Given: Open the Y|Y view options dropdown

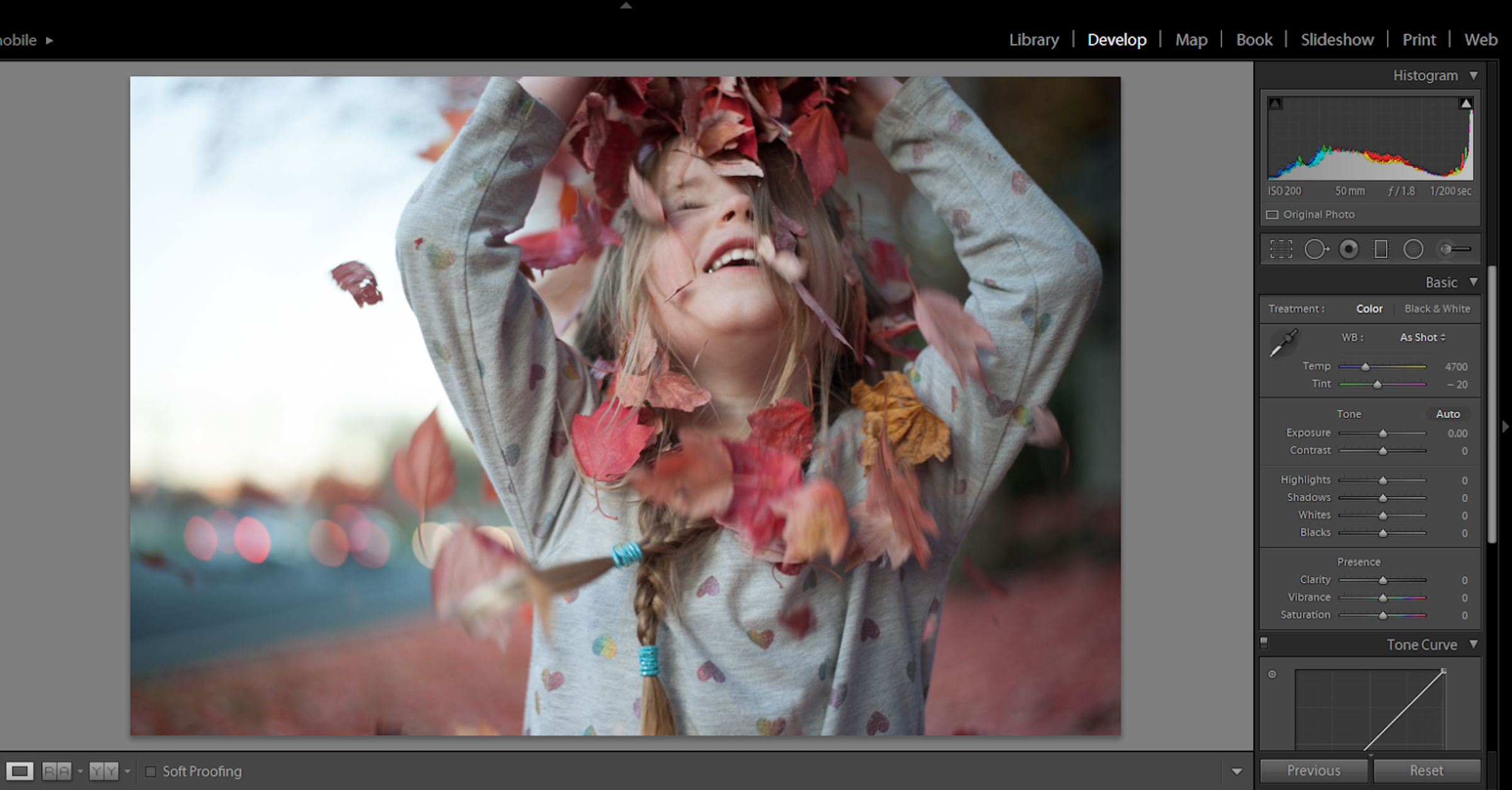Looking at the screenshot, I should click(x=128, y=771).
